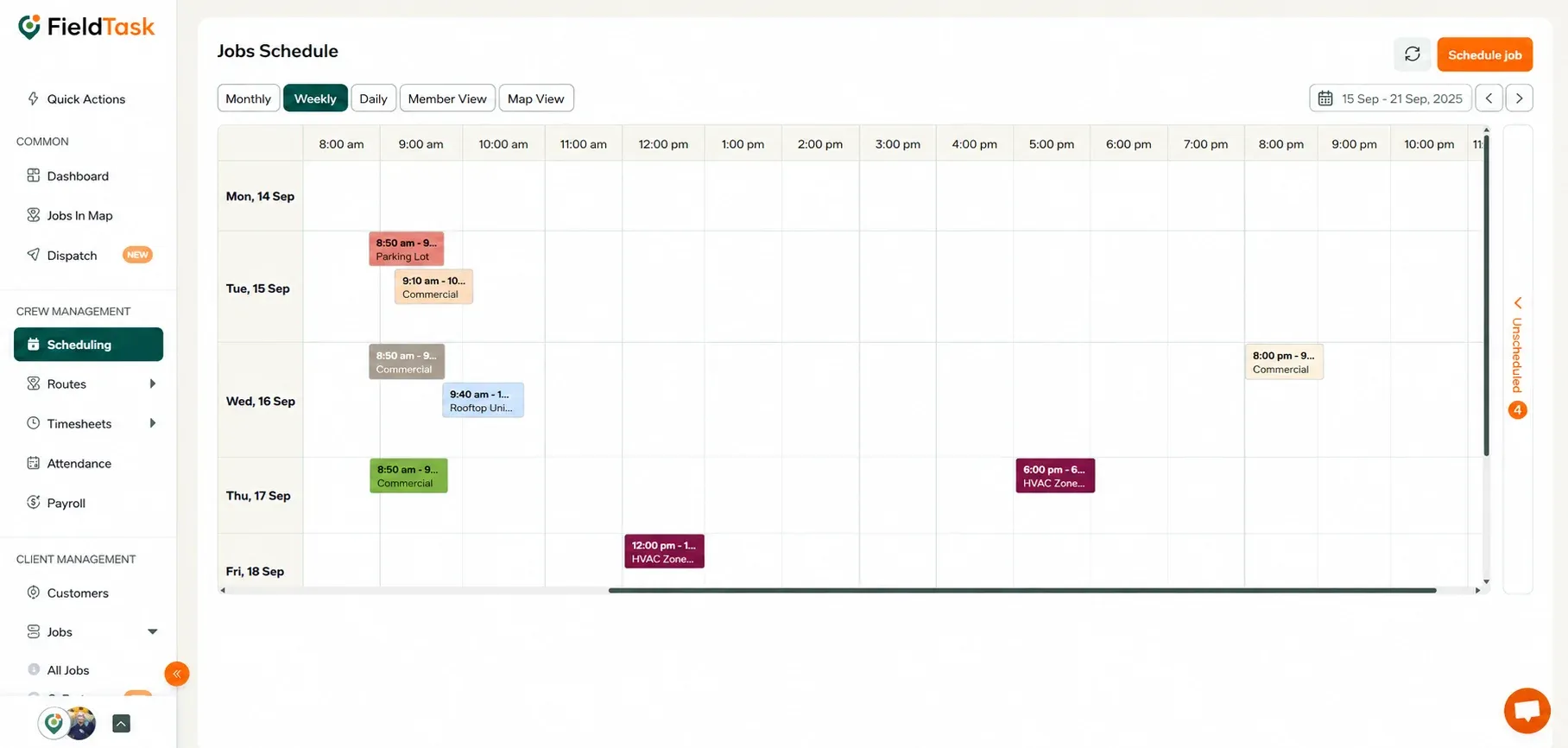Viewport: 1568px width, 748px height.
Task: Open All Jobs link
Action: point(68,669)
